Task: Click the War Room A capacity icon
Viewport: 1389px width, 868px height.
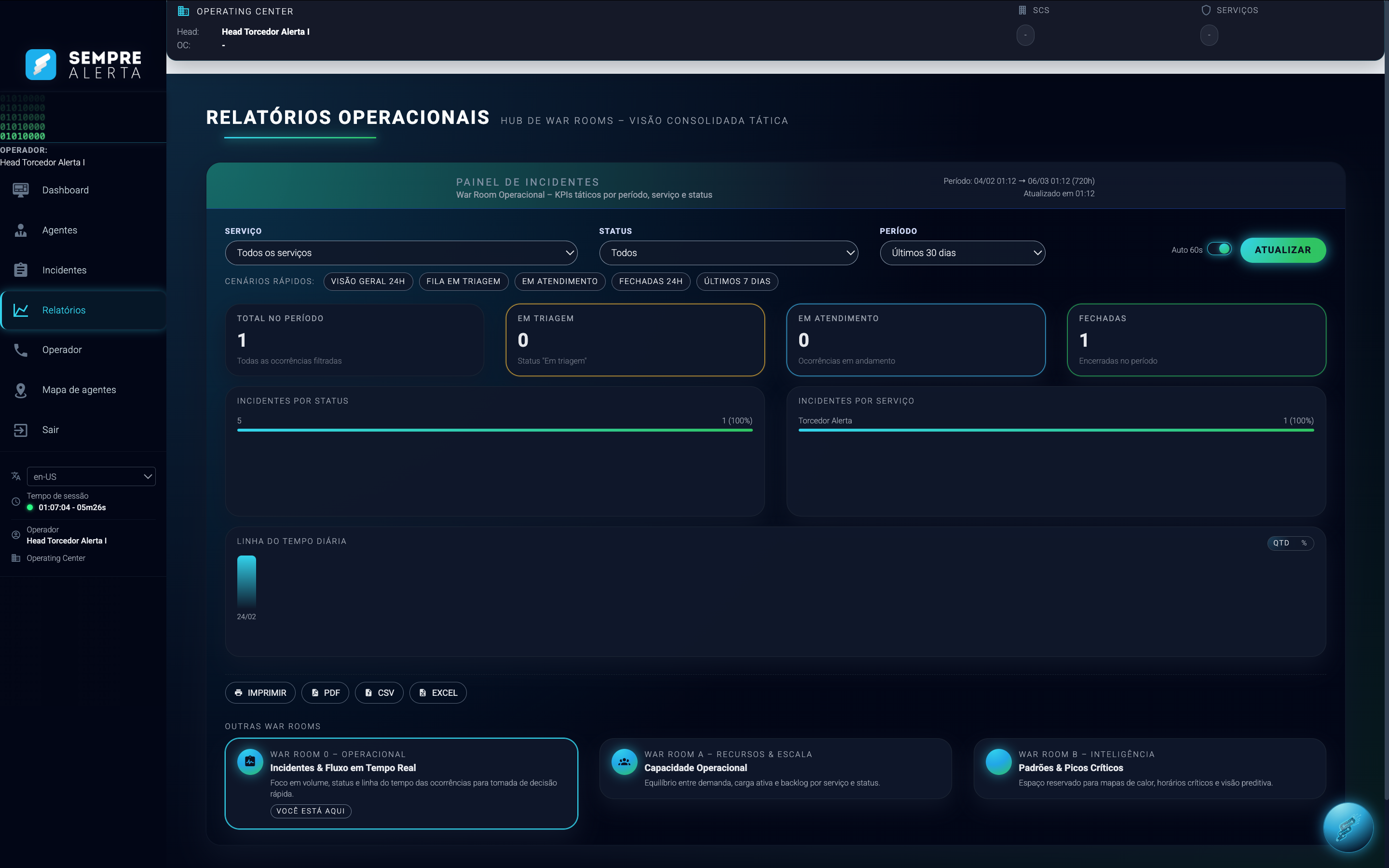Action: click(624, 762)
